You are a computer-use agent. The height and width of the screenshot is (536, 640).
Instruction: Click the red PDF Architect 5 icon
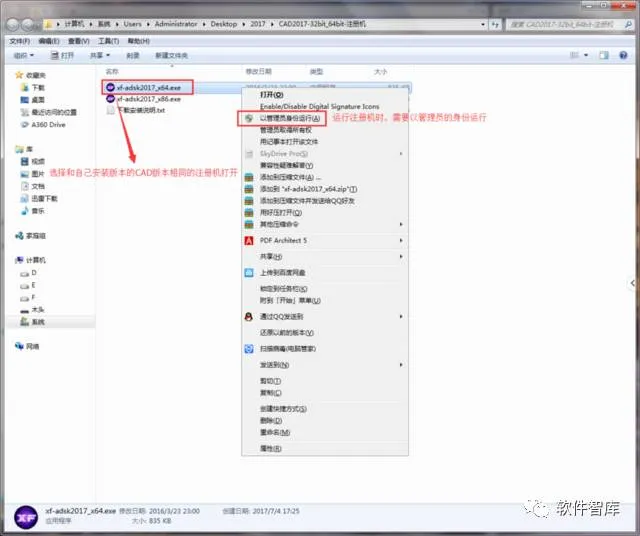tap(249, 240)
